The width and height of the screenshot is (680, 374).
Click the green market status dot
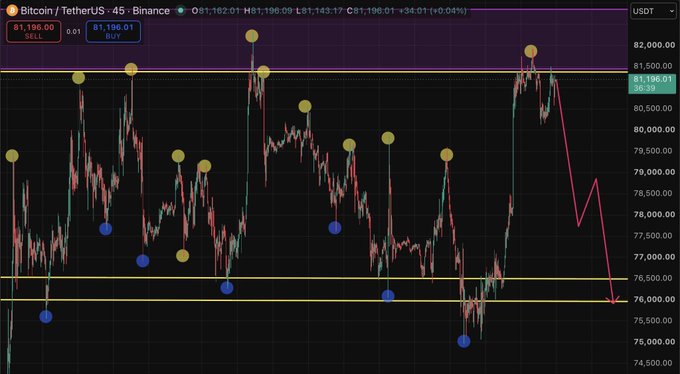coord(181,10)
